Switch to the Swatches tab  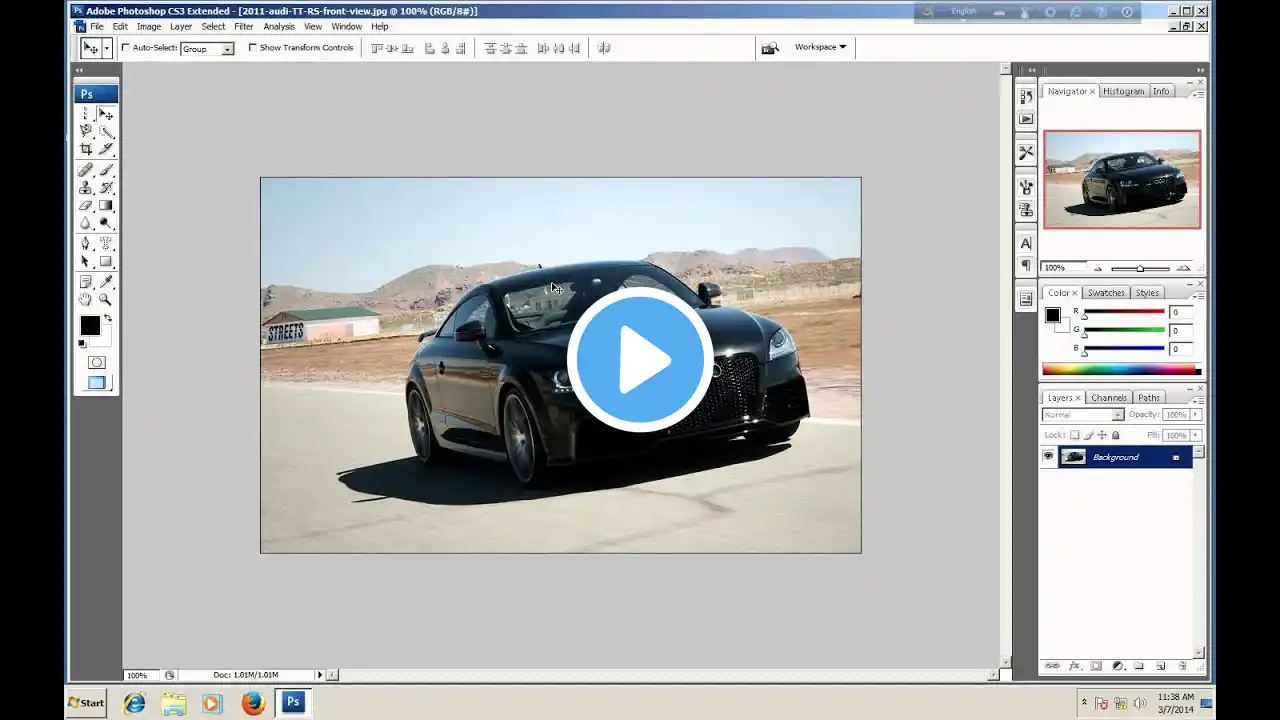(x=1106, y=293)
